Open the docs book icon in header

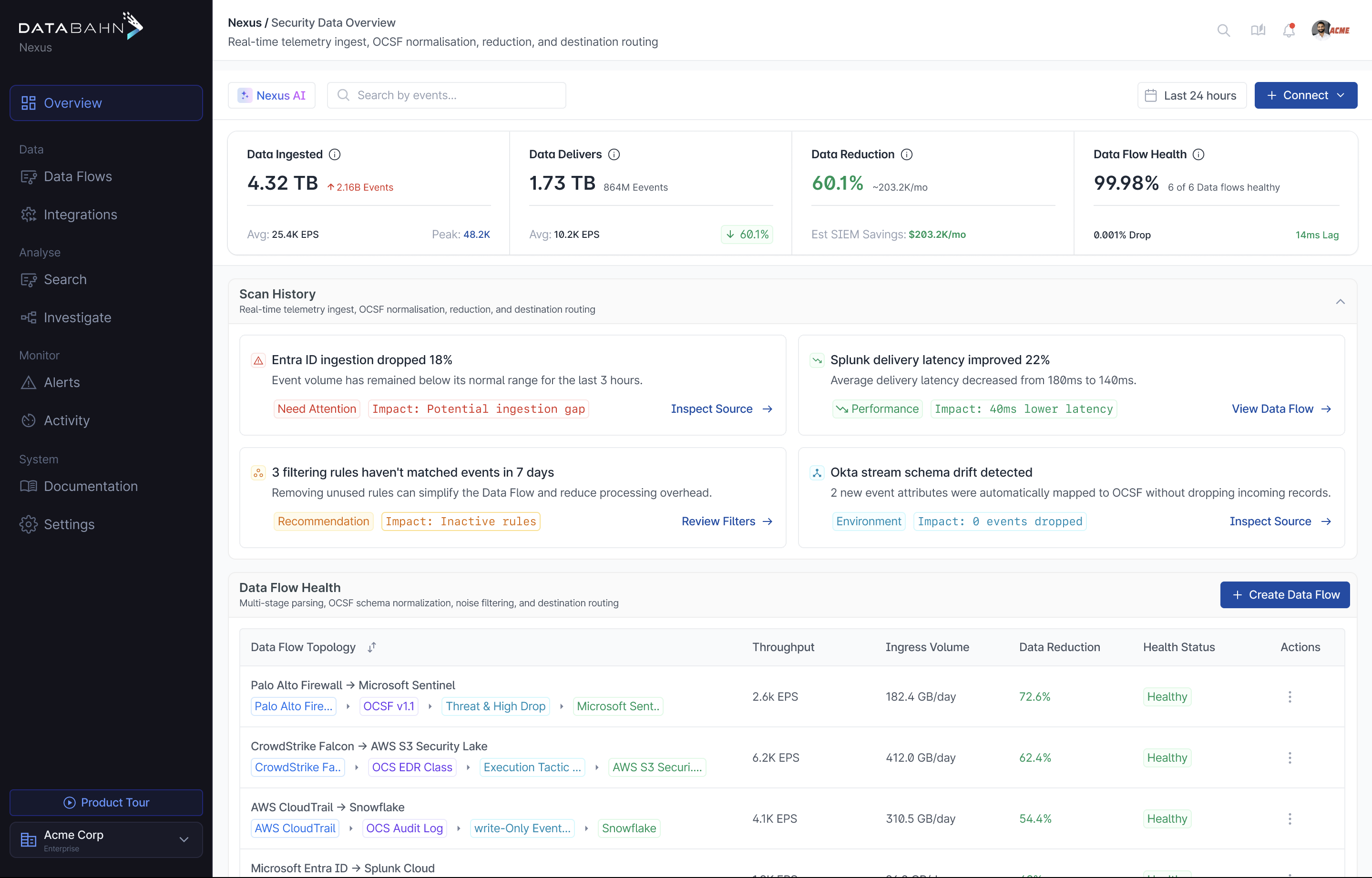click(1258, 30)
